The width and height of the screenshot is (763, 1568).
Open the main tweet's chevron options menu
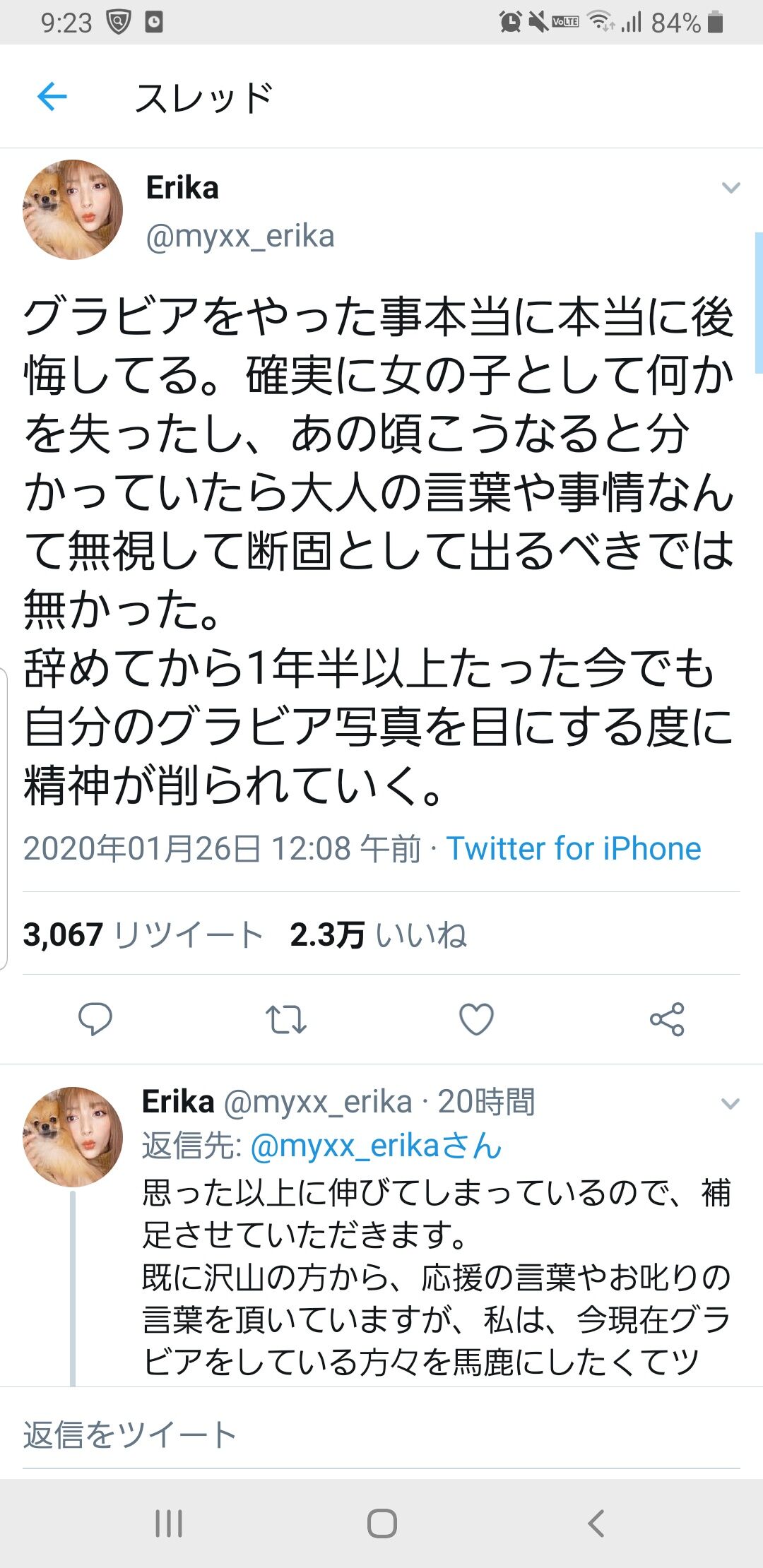(731, 188)
